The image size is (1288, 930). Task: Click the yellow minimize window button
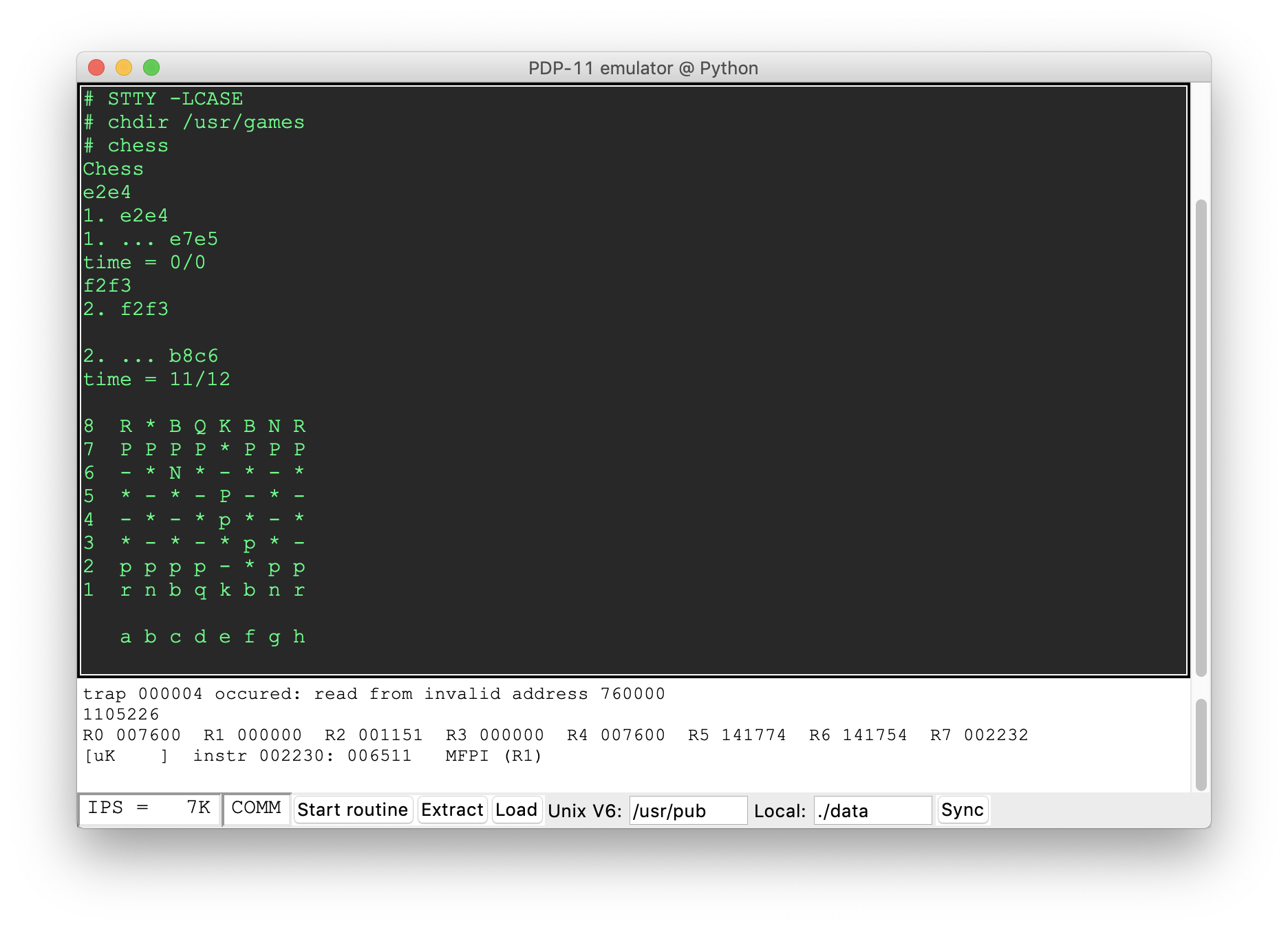124,67
